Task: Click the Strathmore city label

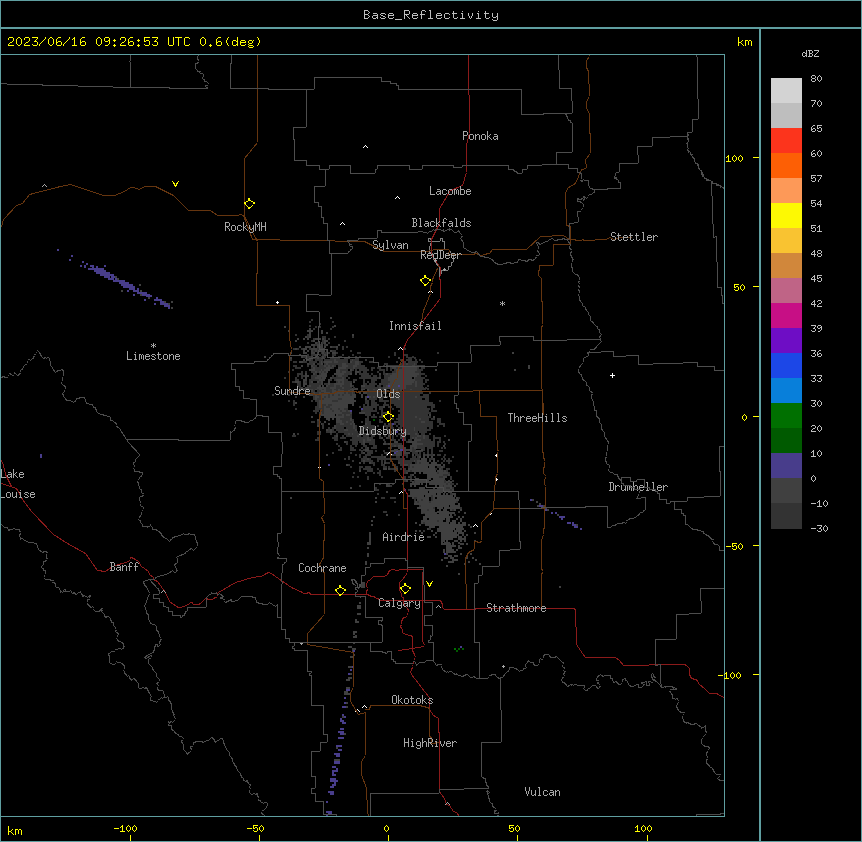Action: (x=516, y=608)
